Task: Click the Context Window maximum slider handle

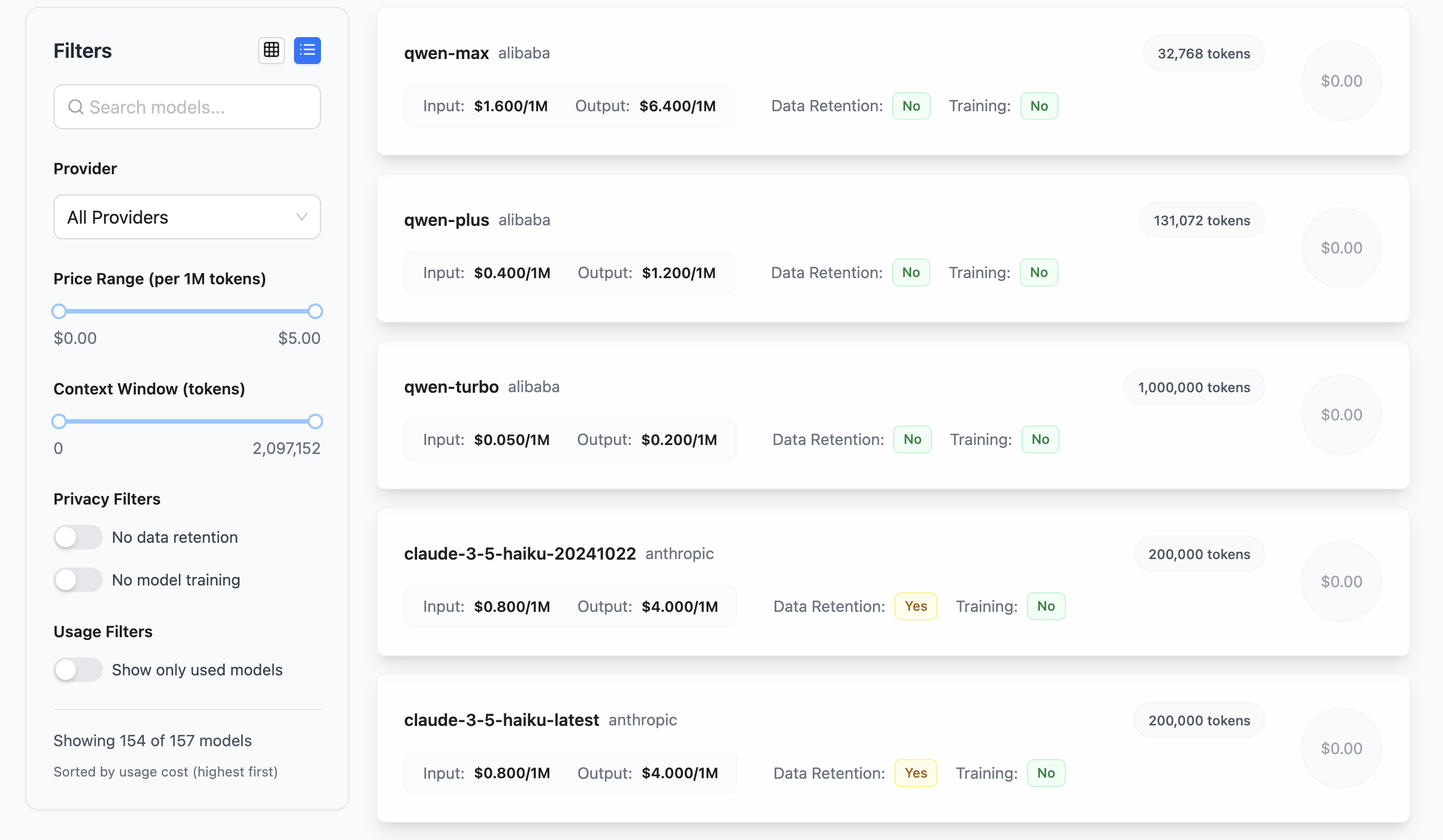Action: click(x=315, y=422)
